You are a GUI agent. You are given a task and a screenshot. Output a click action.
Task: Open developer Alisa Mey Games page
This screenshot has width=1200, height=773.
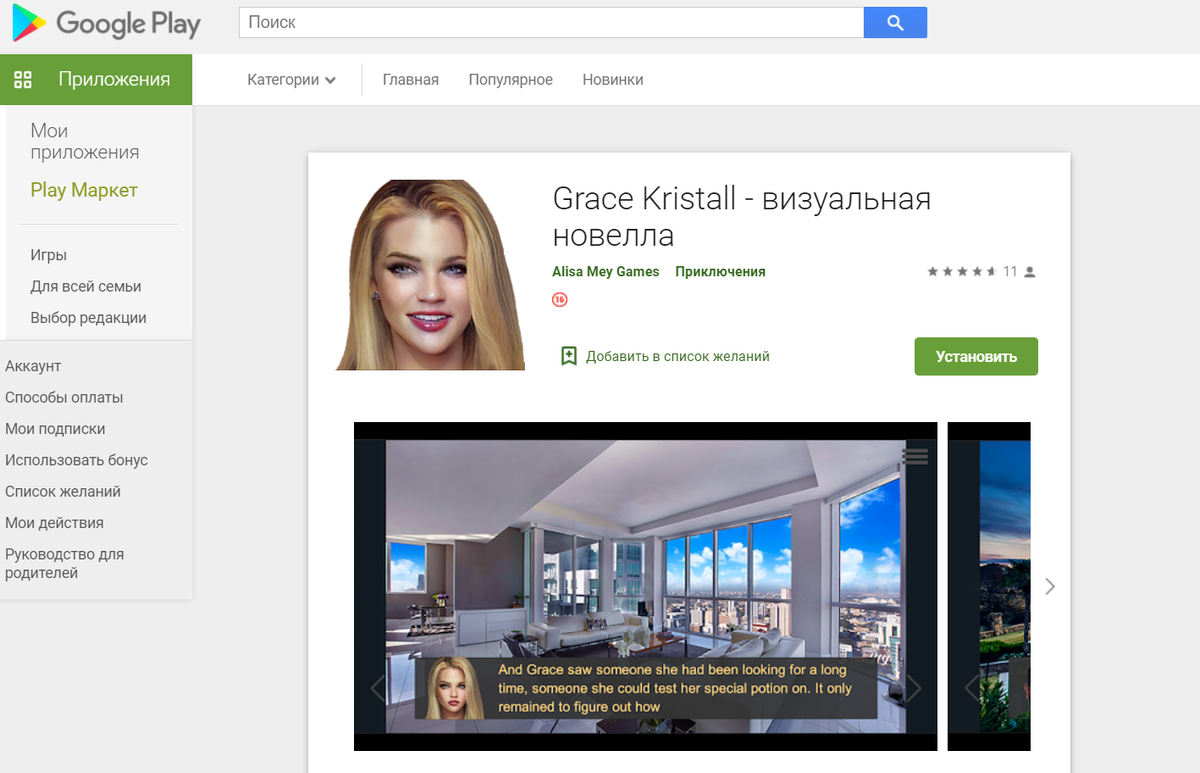click(x=606, y=271)
